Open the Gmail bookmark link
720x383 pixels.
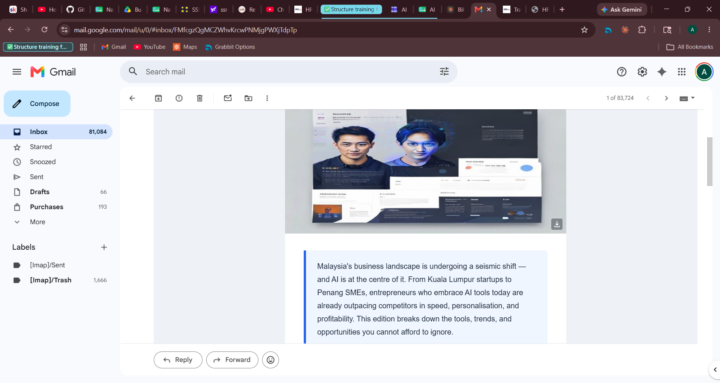coord(113,47)
